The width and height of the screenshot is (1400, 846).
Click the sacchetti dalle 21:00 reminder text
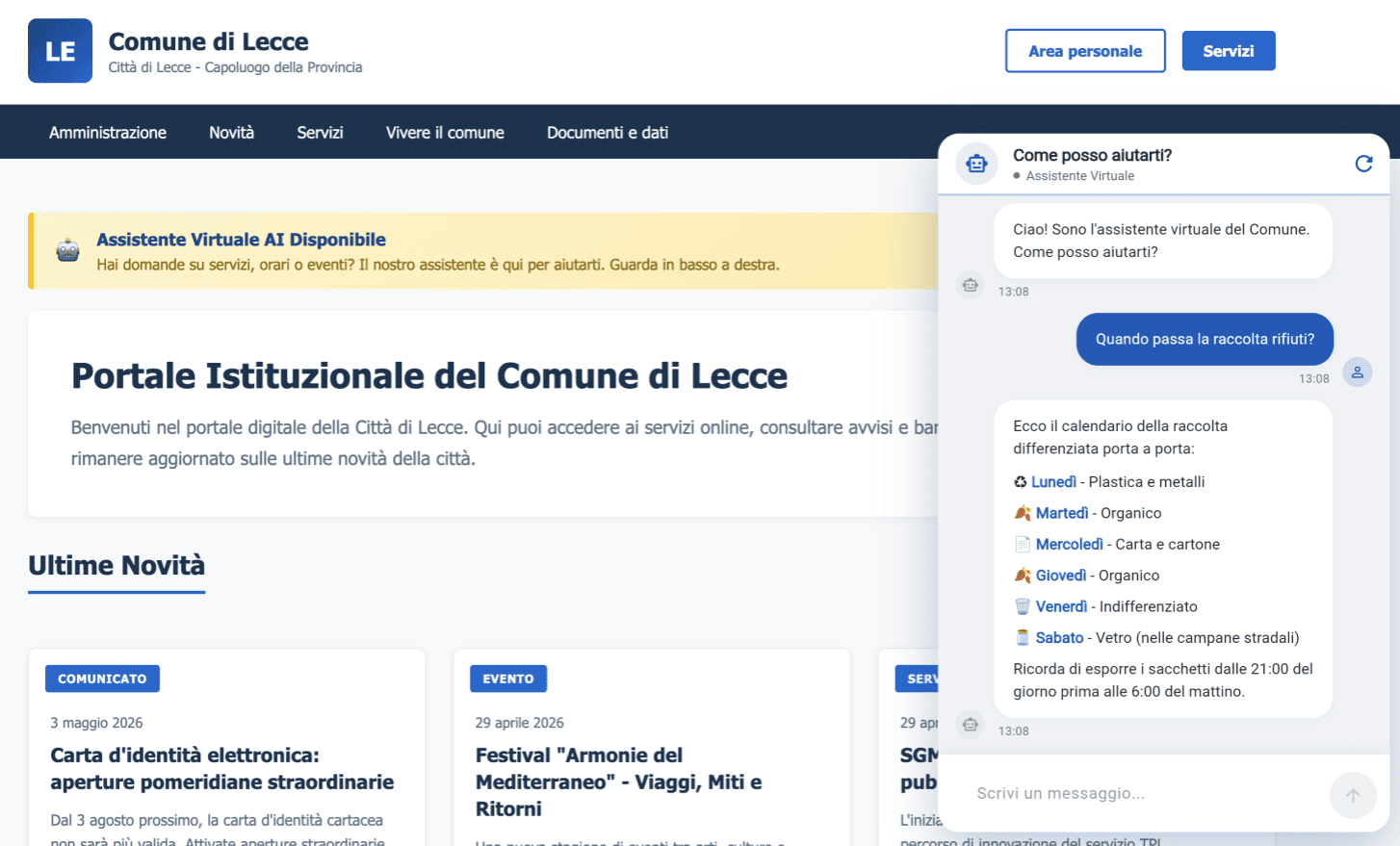(x=1163, y=680)
